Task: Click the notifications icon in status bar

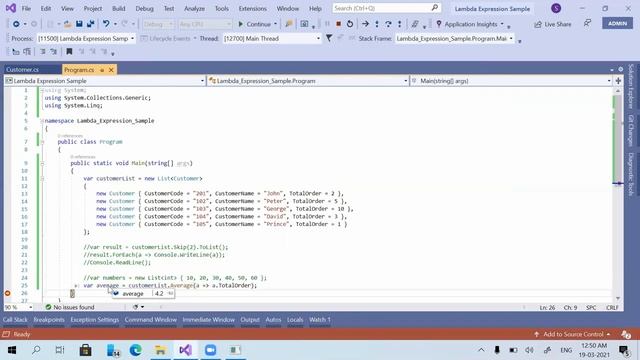Action: click(x=626, y=334)
